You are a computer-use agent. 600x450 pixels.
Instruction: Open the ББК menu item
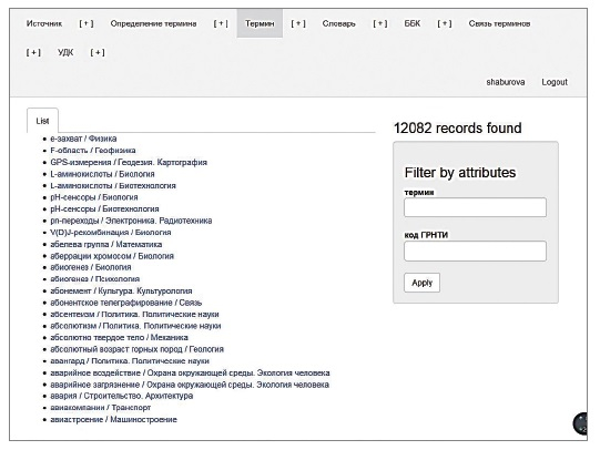coord(412,23)
